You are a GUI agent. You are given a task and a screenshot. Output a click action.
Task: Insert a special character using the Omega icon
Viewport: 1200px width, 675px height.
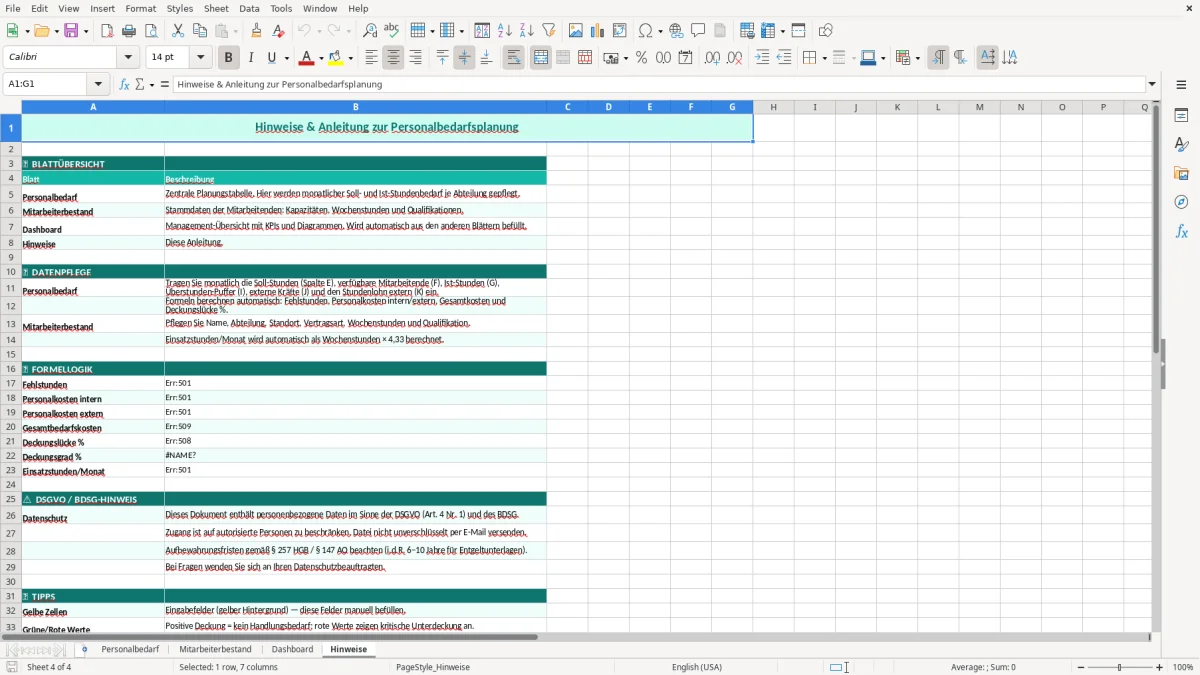pos(645,31)
